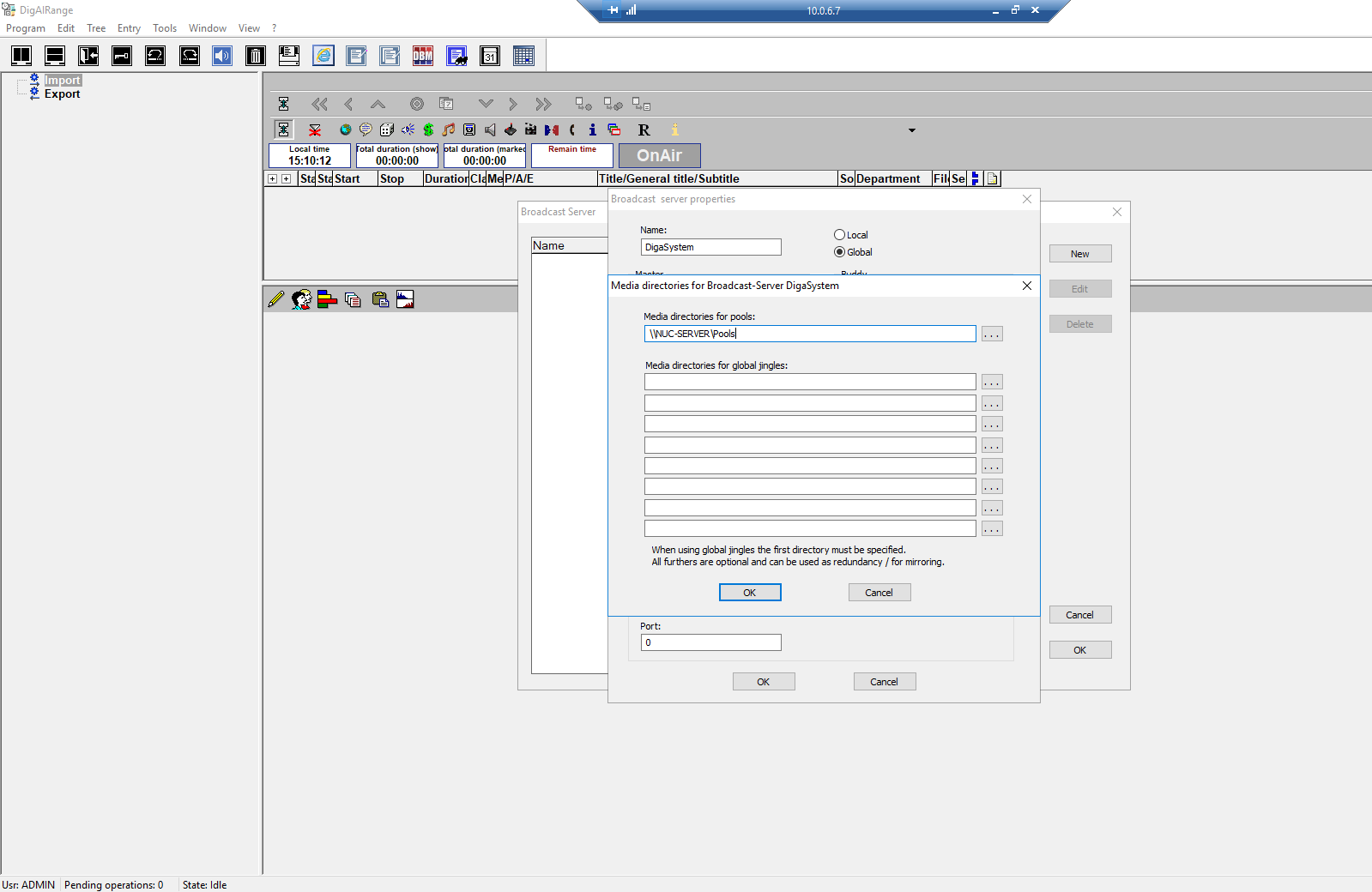Click the yellow pencil edit icon
Image resolution: width=1372 pixels, height=892 pixels.
[x=276, y=299]
